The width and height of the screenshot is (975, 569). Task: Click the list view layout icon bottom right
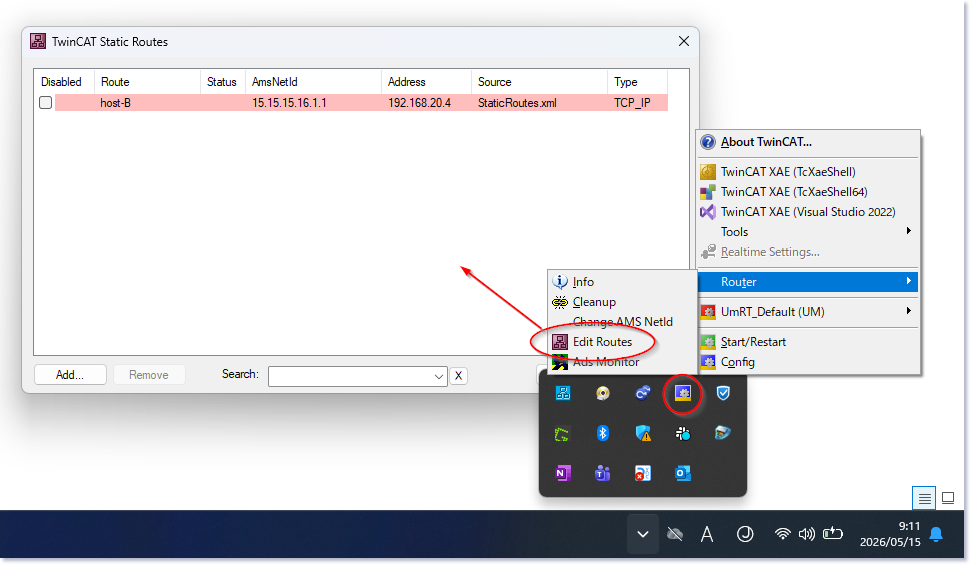point(924,498)
